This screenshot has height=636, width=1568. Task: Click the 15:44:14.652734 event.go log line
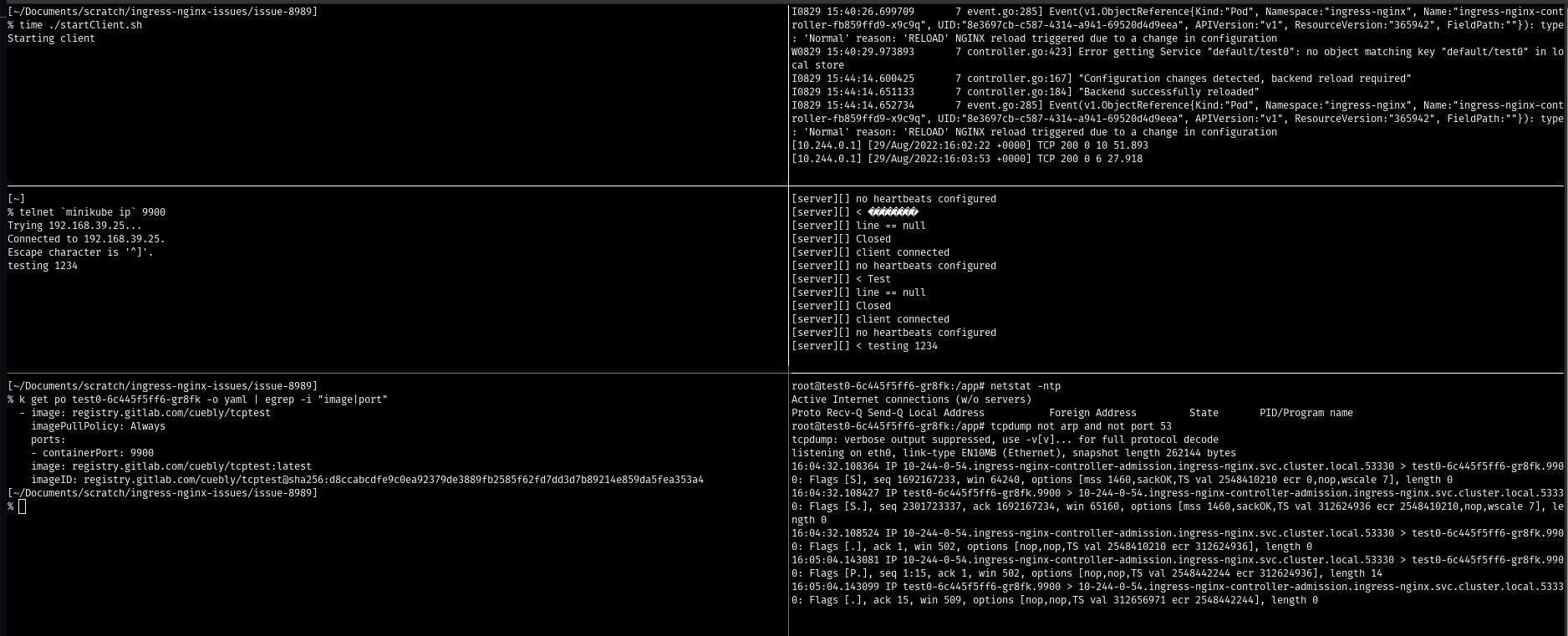(x=1178, y=119)
